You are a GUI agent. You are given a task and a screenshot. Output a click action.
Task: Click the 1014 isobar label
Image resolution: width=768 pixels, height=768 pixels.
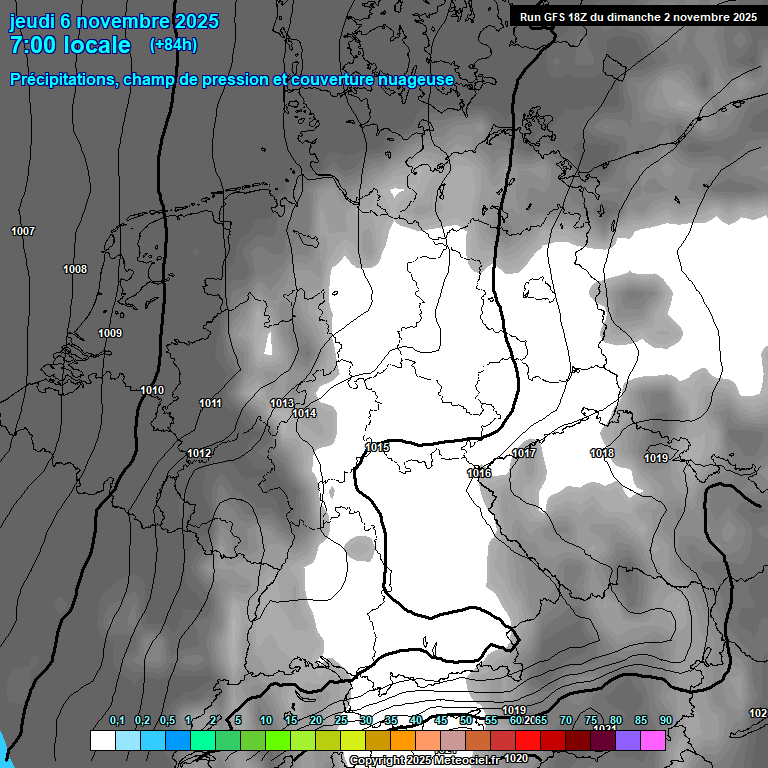[304, 413]
